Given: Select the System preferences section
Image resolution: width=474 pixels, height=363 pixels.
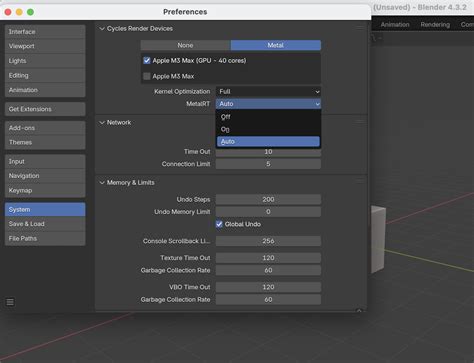Looking at the screenshot, I should [45, 209].
